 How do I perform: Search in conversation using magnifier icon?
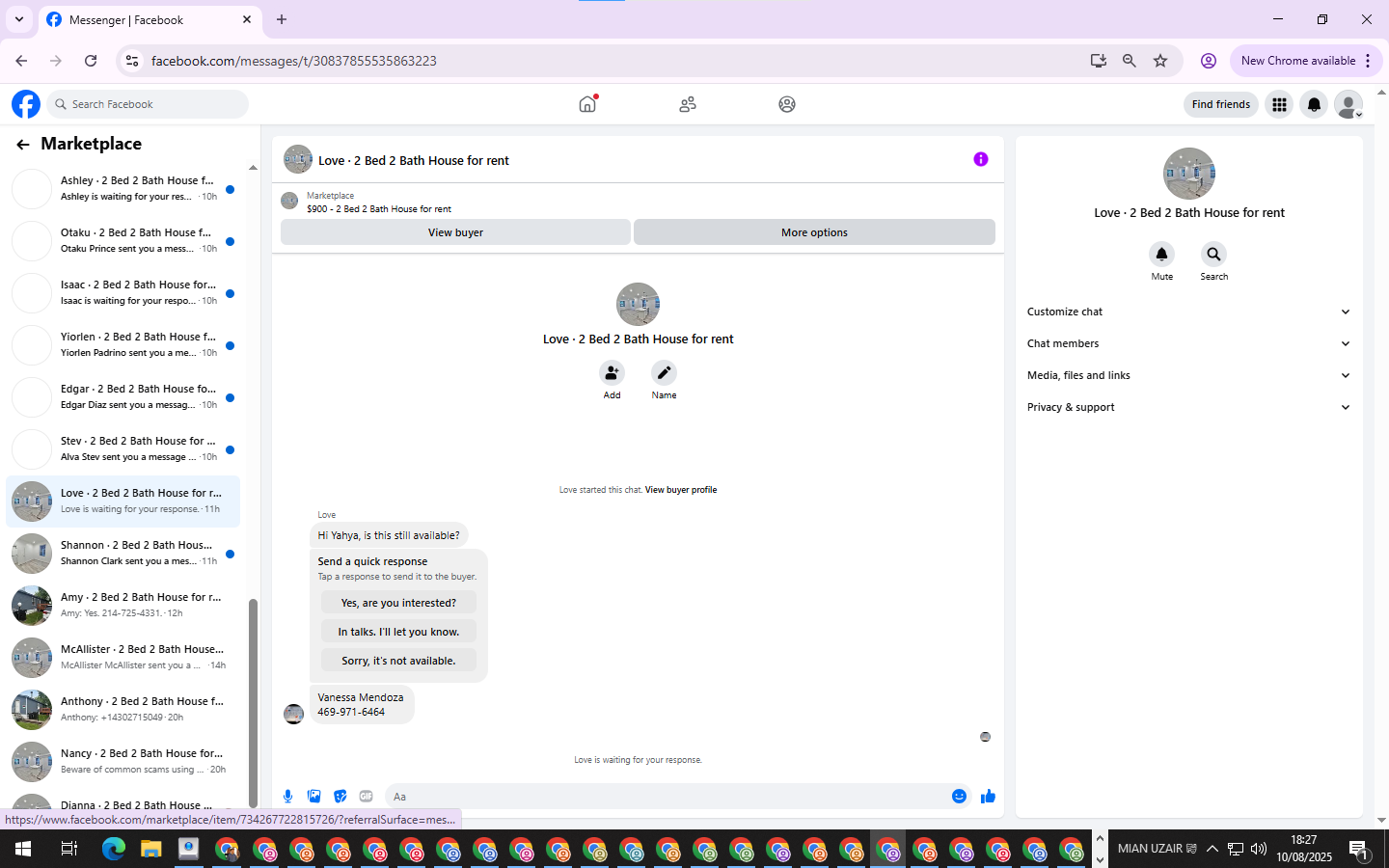coord(1213,255)
